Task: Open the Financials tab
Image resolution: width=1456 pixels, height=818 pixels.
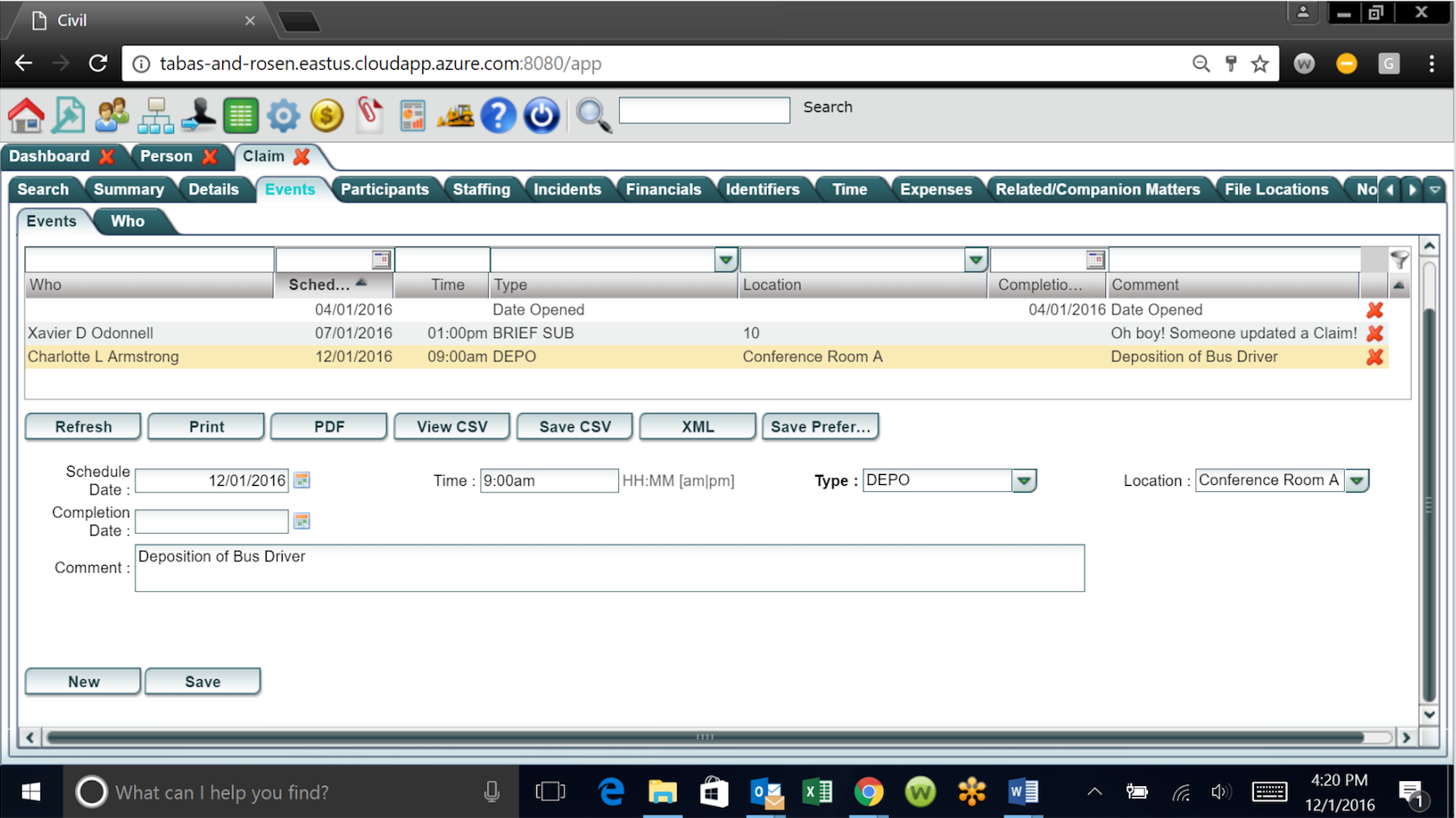Action: [x=664, y=189]
